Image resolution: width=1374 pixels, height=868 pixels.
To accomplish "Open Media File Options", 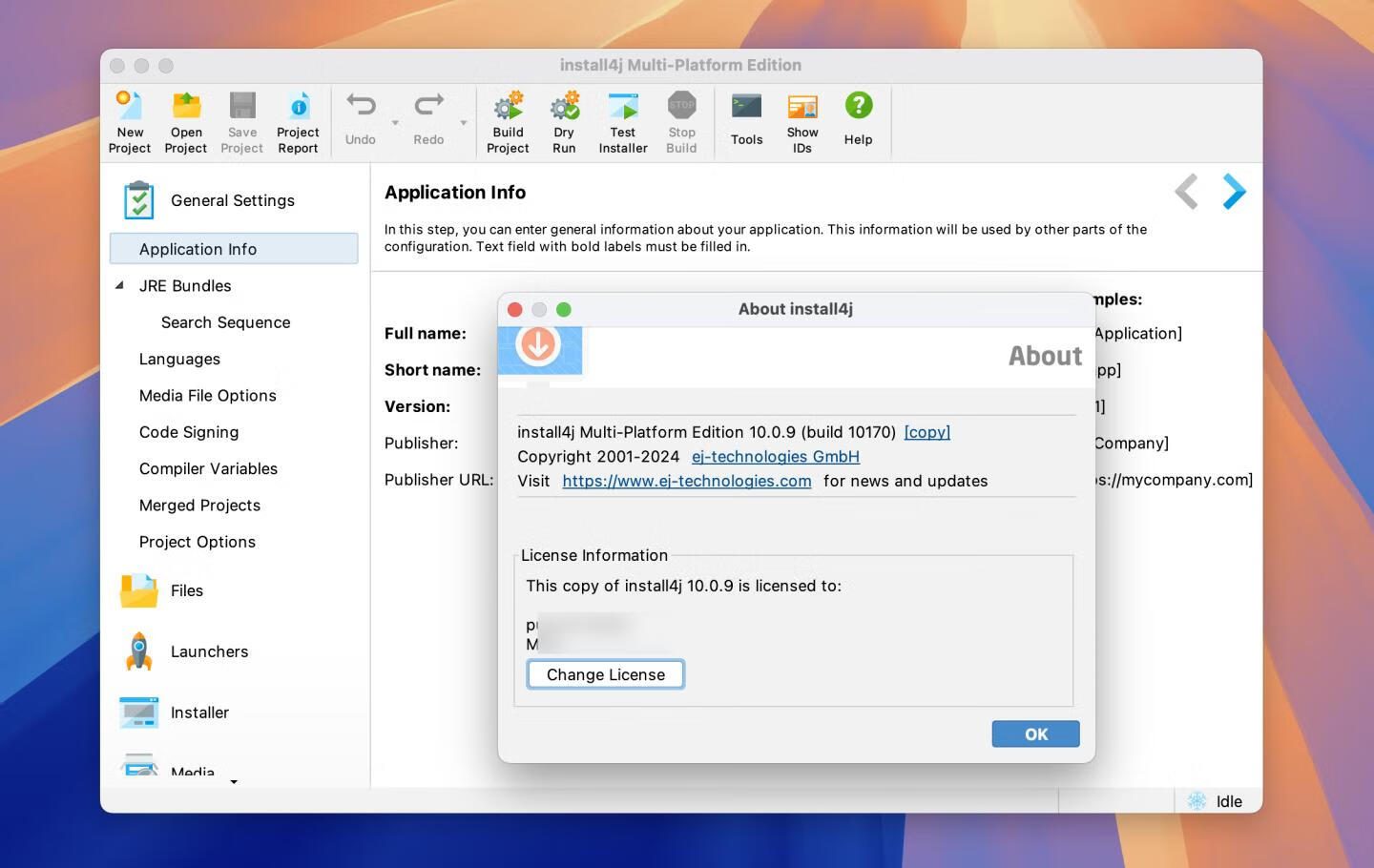I will click(207, 396).
